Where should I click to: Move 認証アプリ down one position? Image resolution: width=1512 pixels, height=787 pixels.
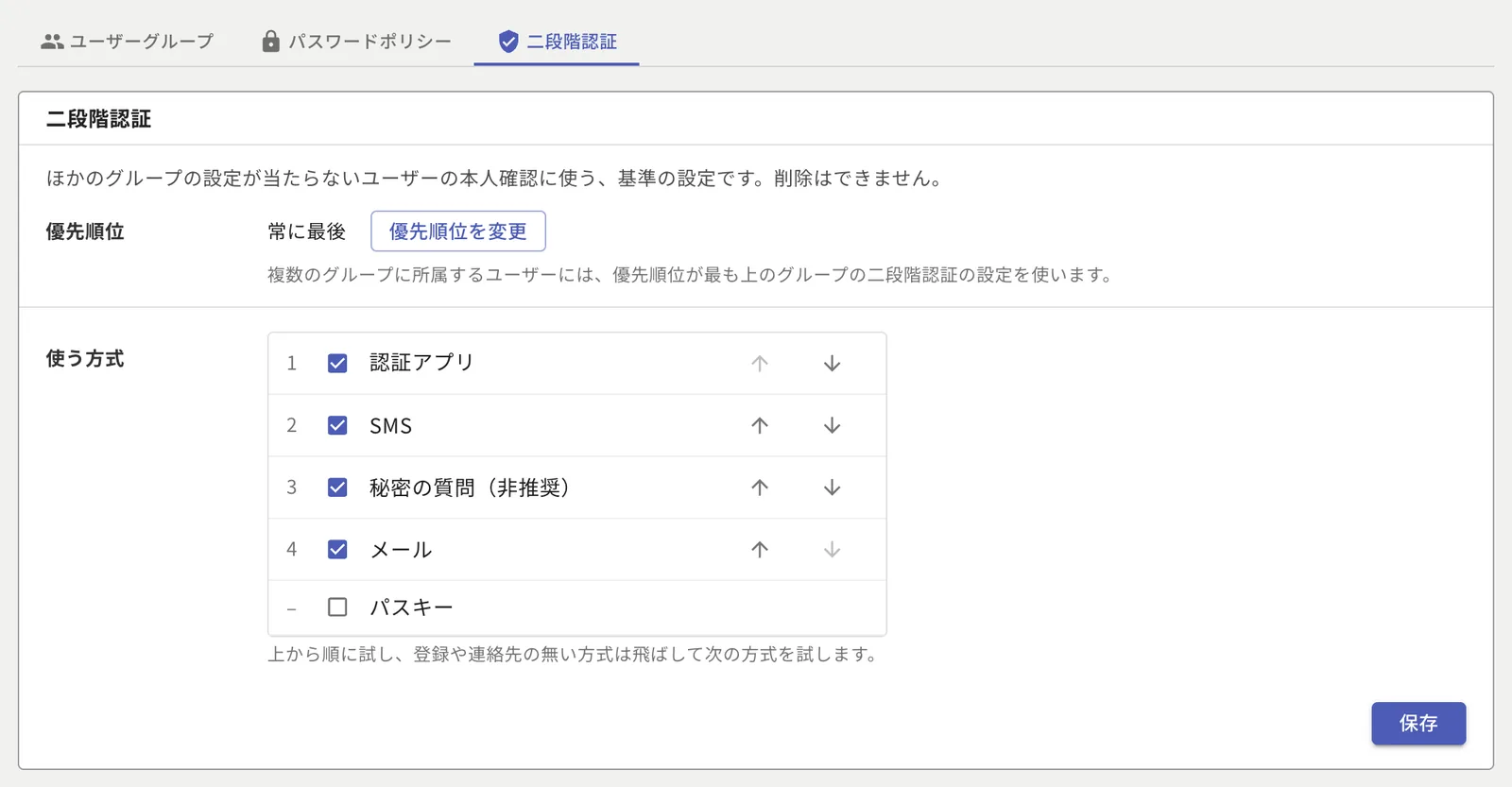click(832, 364)
